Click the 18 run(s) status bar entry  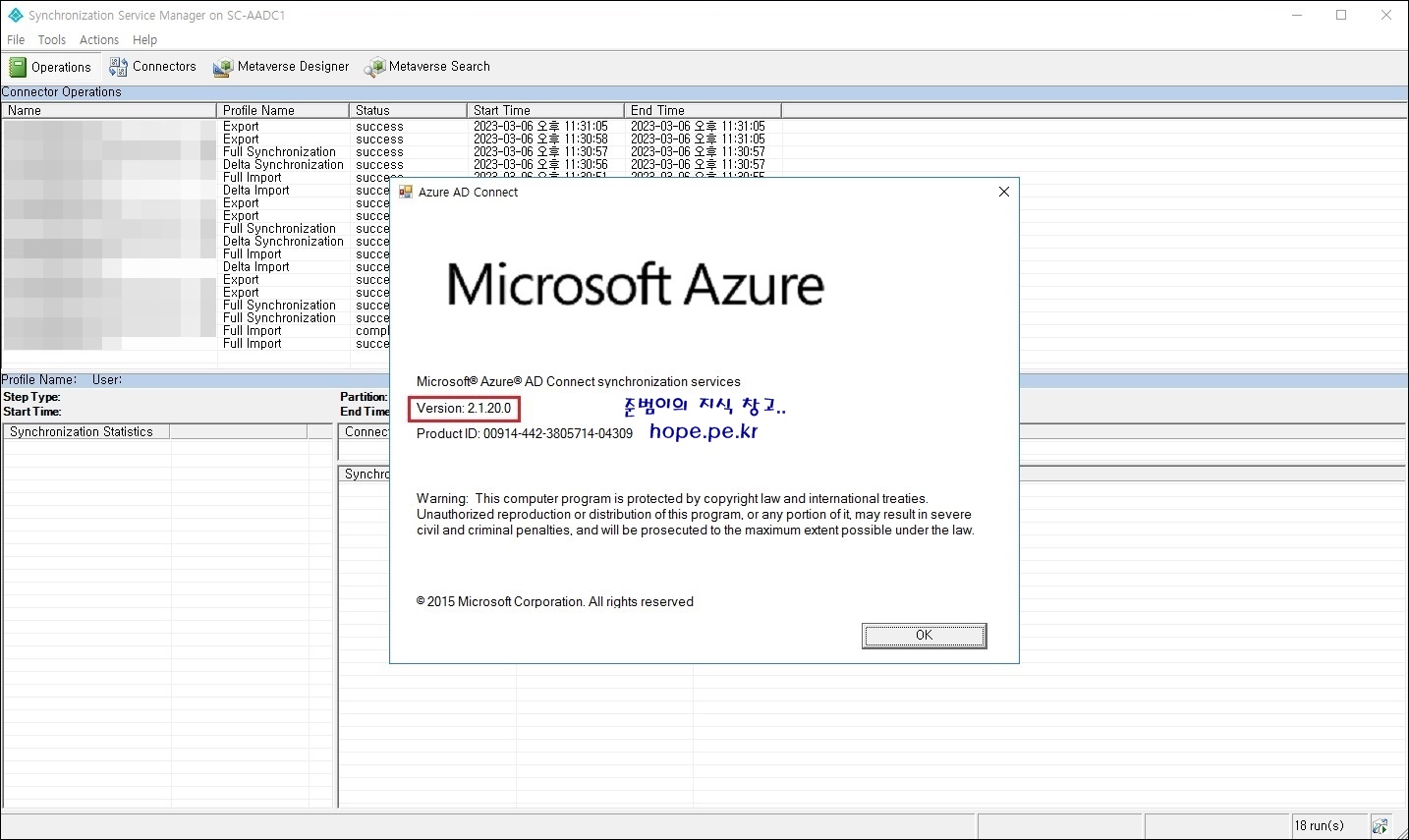(1319, 825)
